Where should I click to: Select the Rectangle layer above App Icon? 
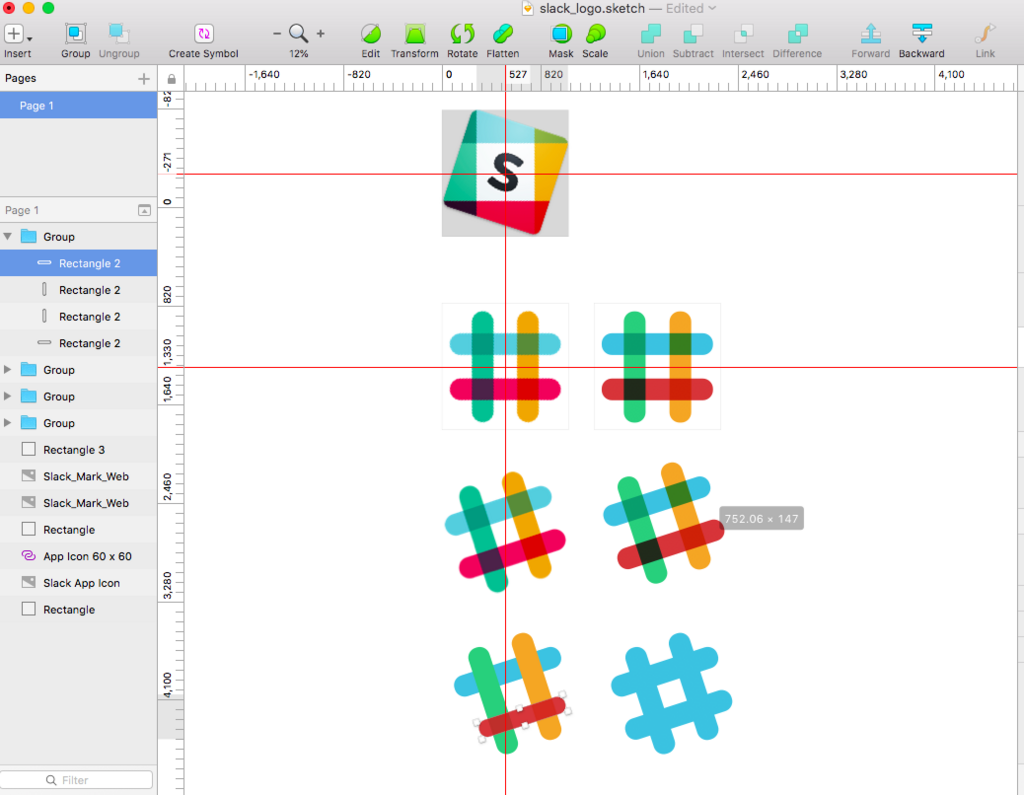(78, 530)
